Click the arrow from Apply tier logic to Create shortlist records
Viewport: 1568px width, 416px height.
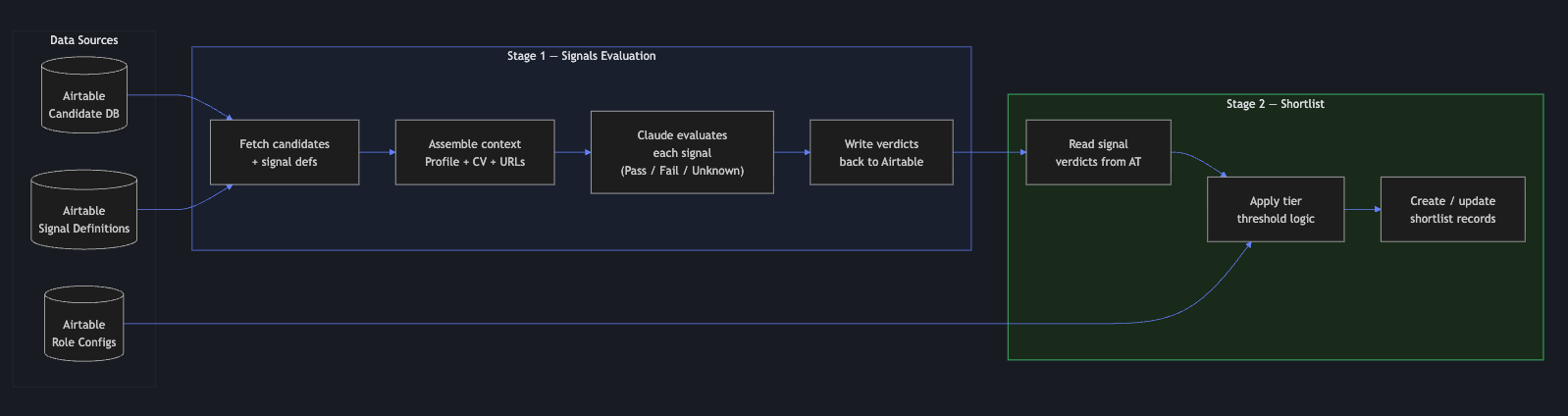click(x=1362, y=209)
